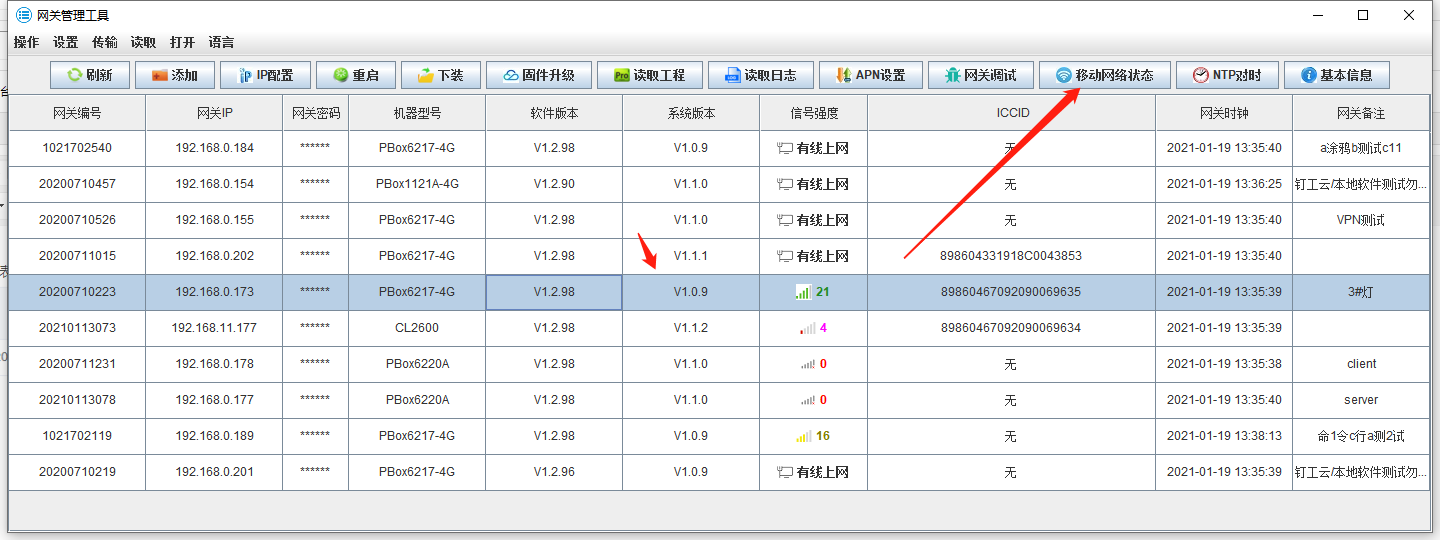This screenshot has width=1440, height=540.
Task: Open the 操作 menu
Action: tap(26, 42)
